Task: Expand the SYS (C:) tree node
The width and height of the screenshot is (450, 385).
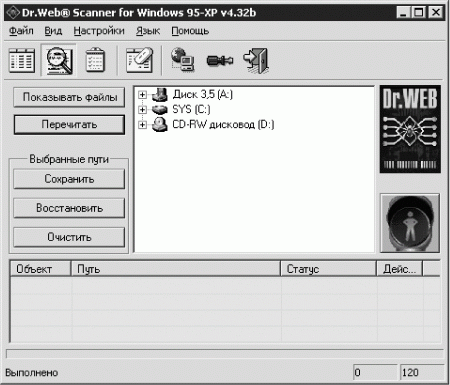Action: [142, 109]
